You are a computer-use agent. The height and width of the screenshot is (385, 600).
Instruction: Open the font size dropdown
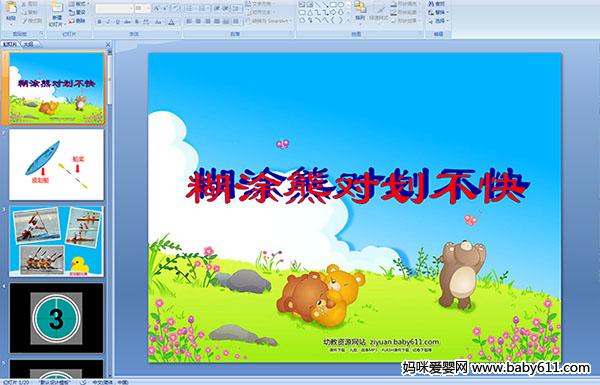point(142,8)
